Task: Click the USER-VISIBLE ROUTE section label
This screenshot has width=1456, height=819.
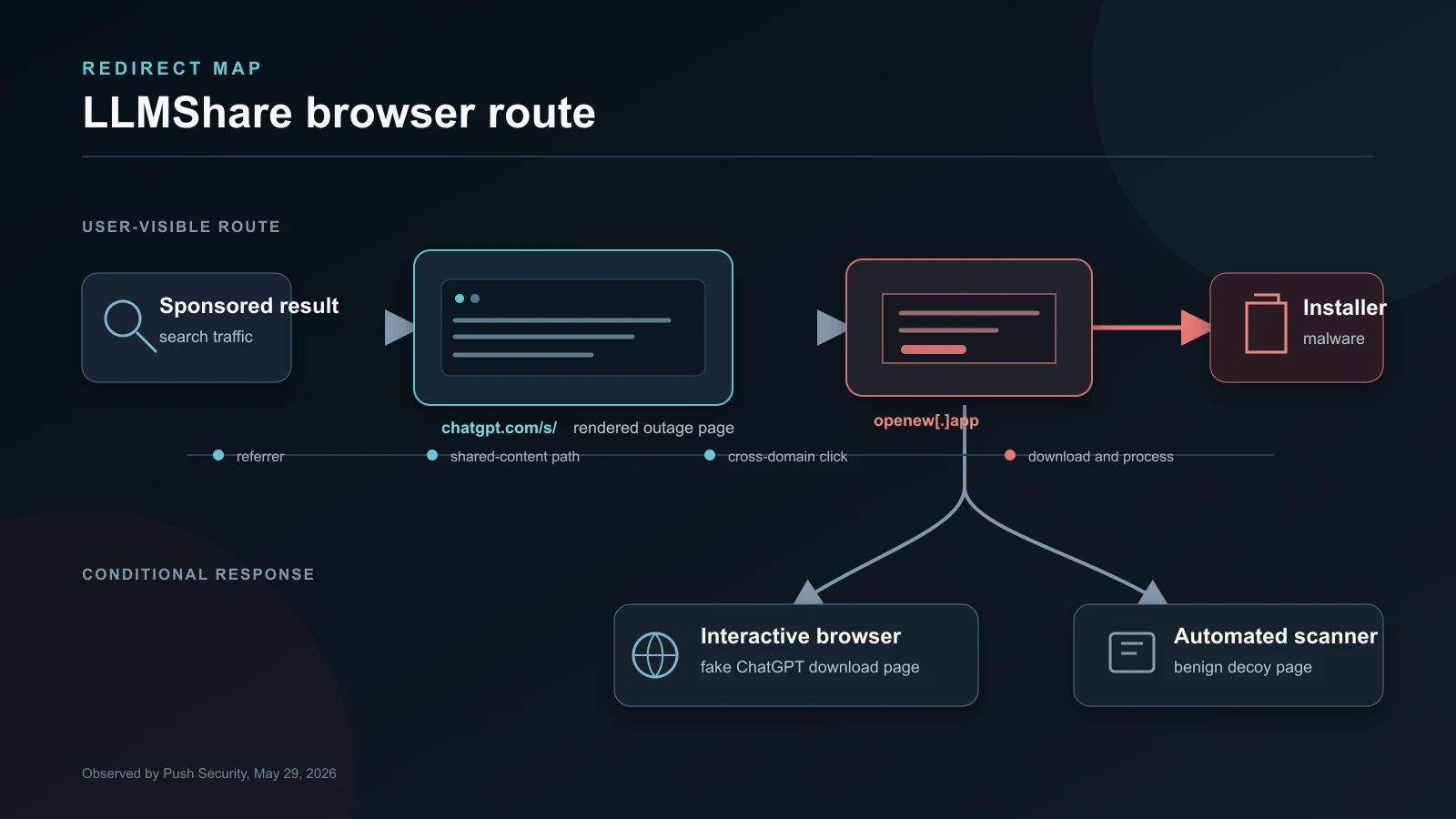Action: [x=181, y=227]
